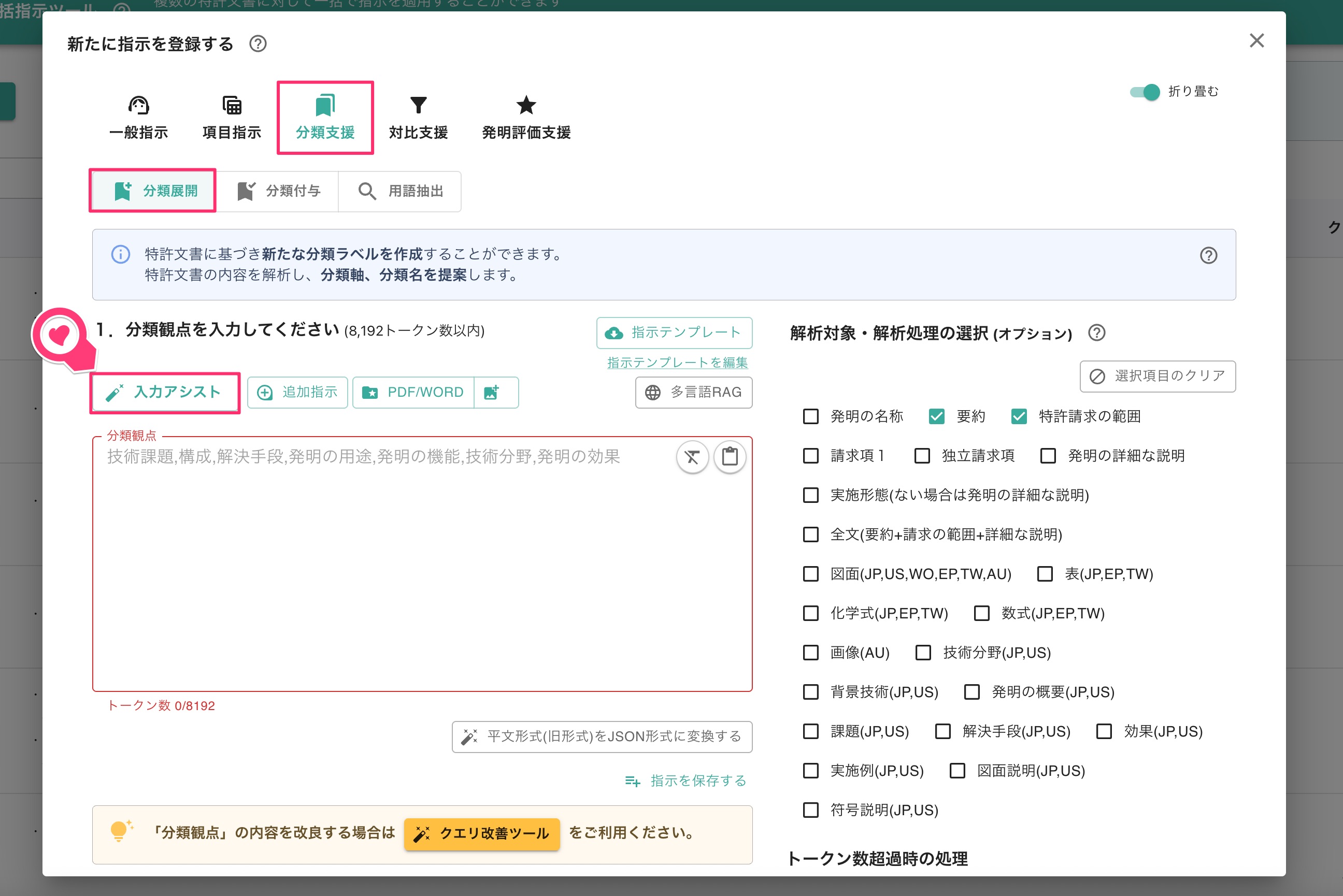The height and width of the screenshot is (896, 1343).
Task: Check the 図面(JP,US,WO,EP,TW,AU) checkbox
Action: pyautogui.click(x=810, y=574)
